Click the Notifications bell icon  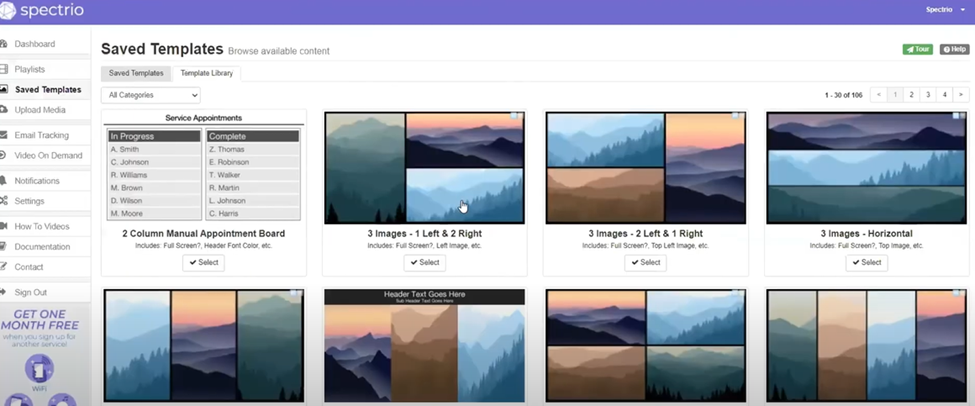pos(4,181)
